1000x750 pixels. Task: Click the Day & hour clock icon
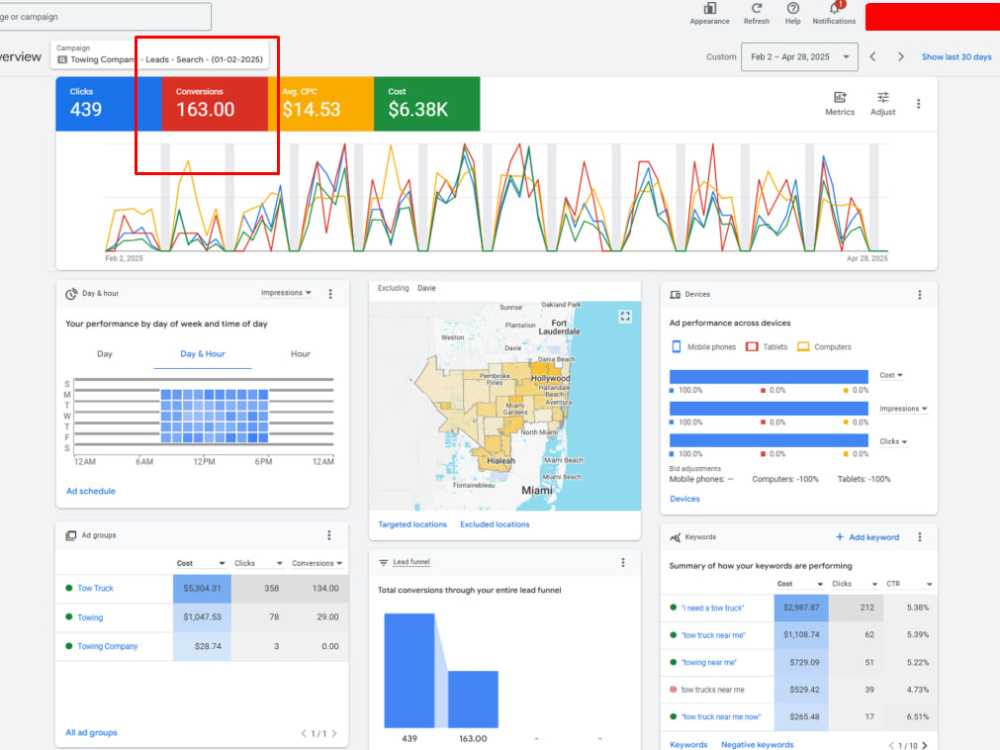(71, 294)
